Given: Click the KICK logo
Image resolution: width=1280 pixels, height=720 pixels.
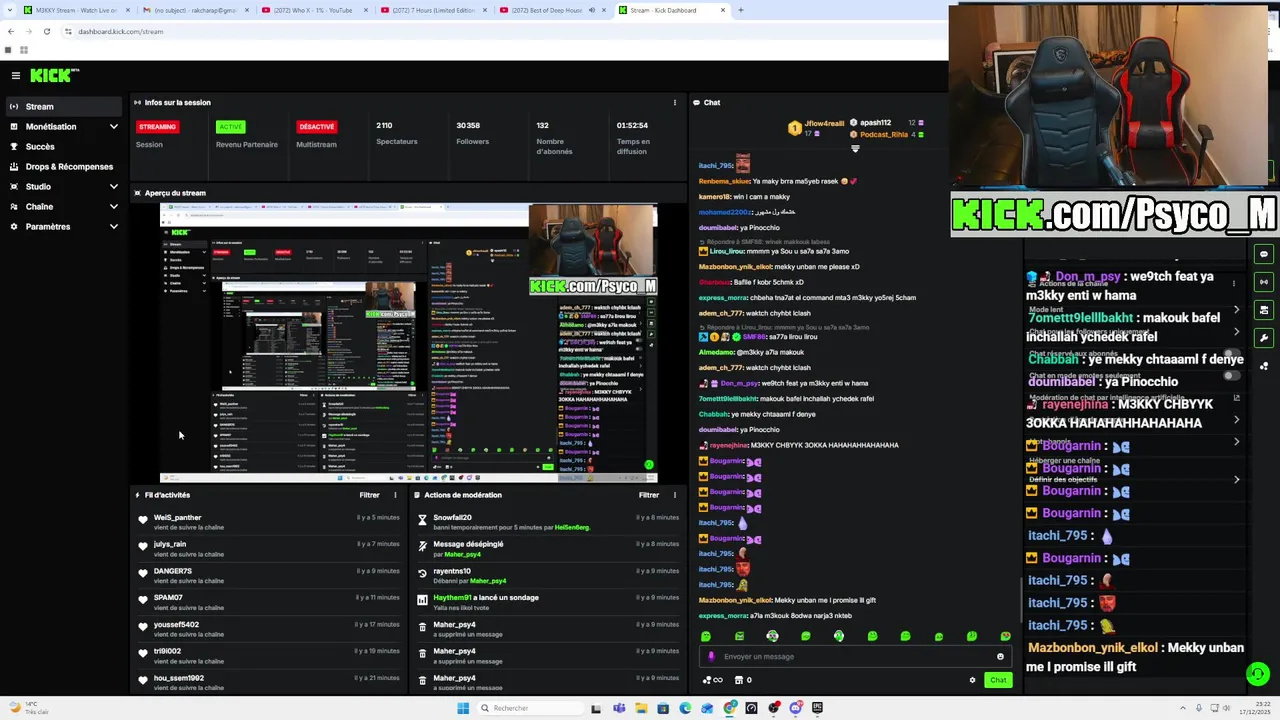Looking at the screenshot, I should click(x=54, y=75).
